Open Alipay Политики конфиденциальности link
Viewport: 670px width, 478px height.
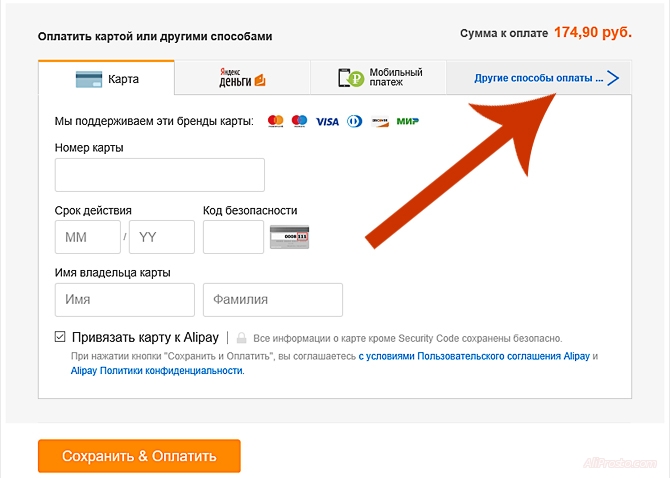(157, 371)
